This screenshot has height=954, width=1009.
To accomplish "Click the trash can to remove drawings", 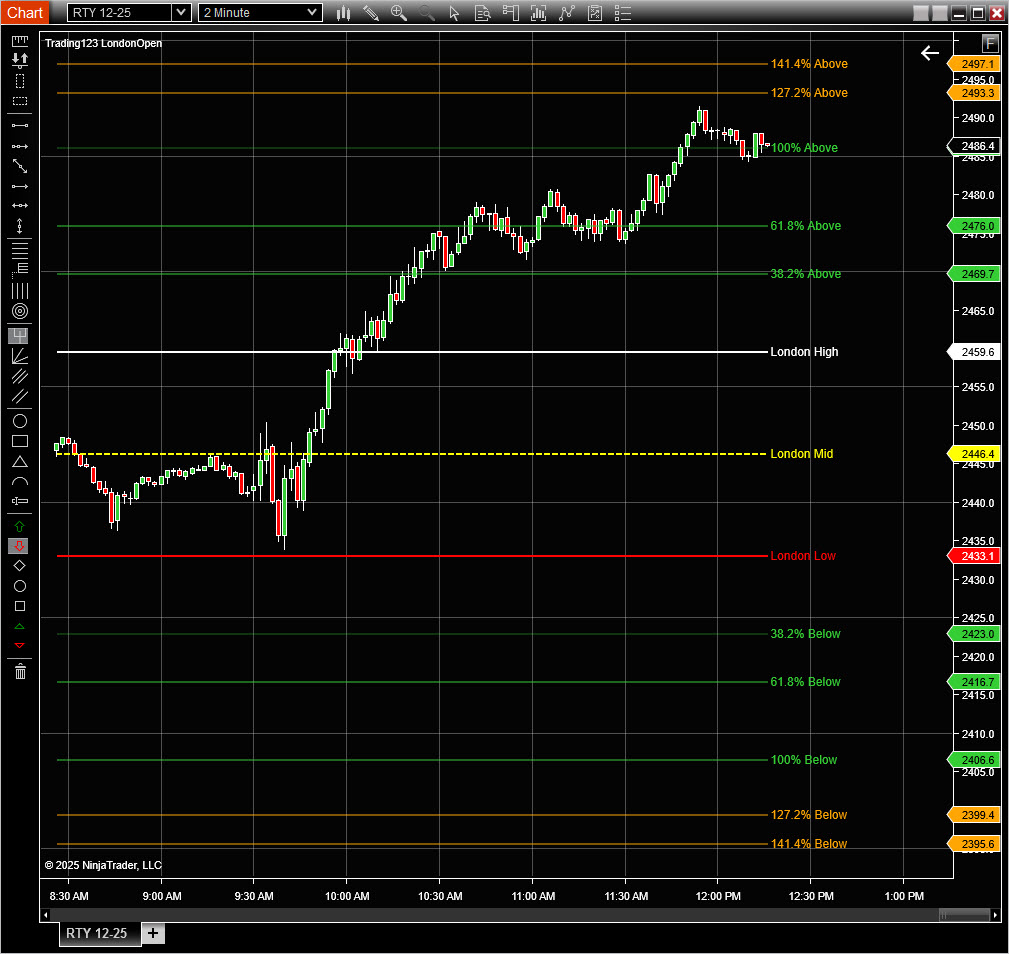I will click(19, 671).
